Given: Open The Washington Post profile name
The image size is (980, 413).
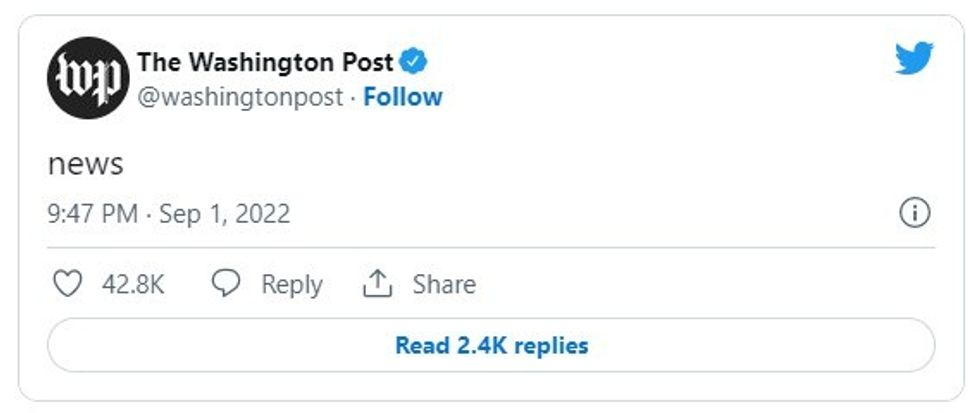Looking at the screenshot, I should (267, 62).
